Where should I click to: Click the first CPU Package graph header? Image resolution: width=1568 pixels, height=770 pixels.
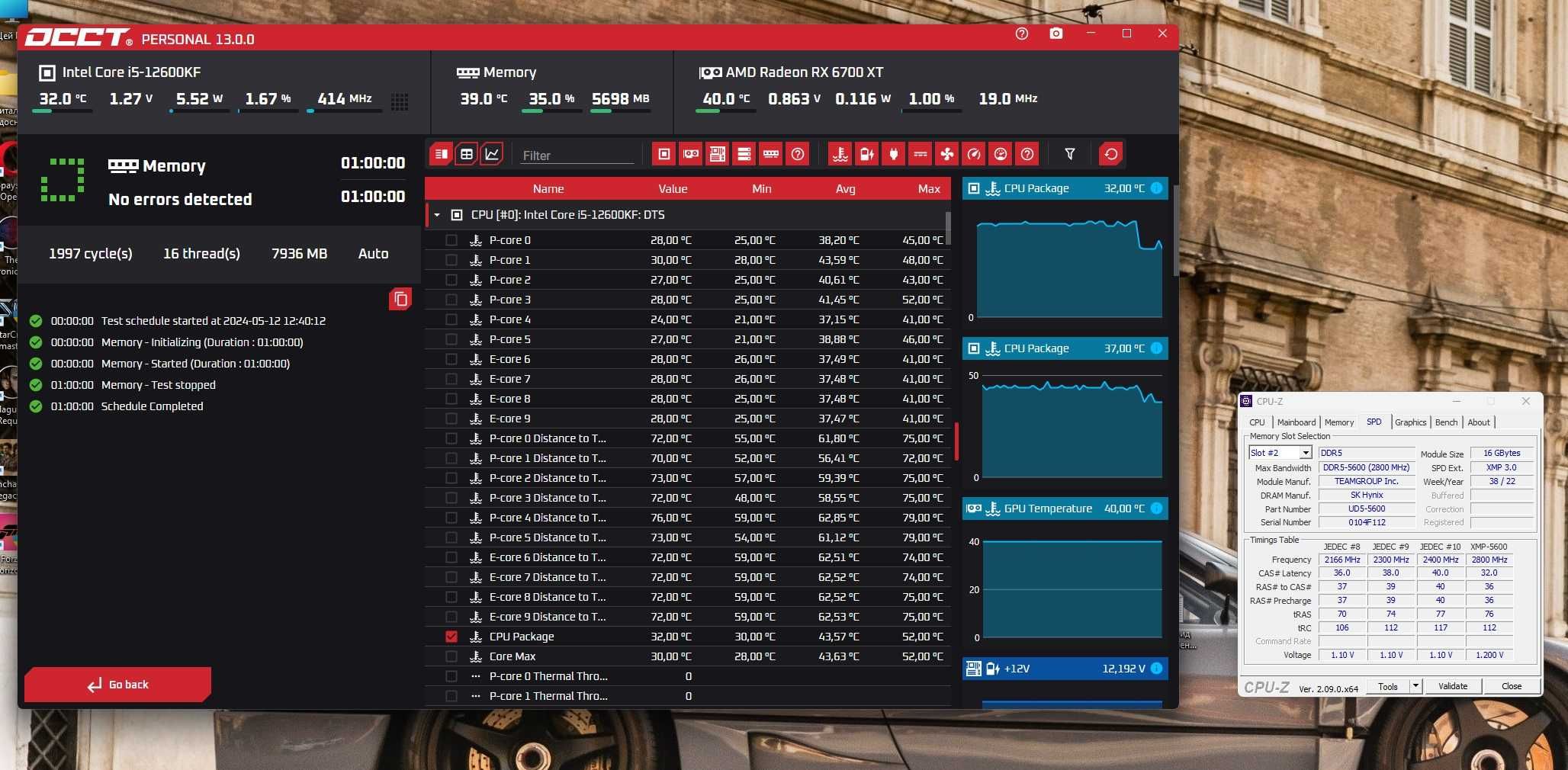click(x=1065, y=188)
